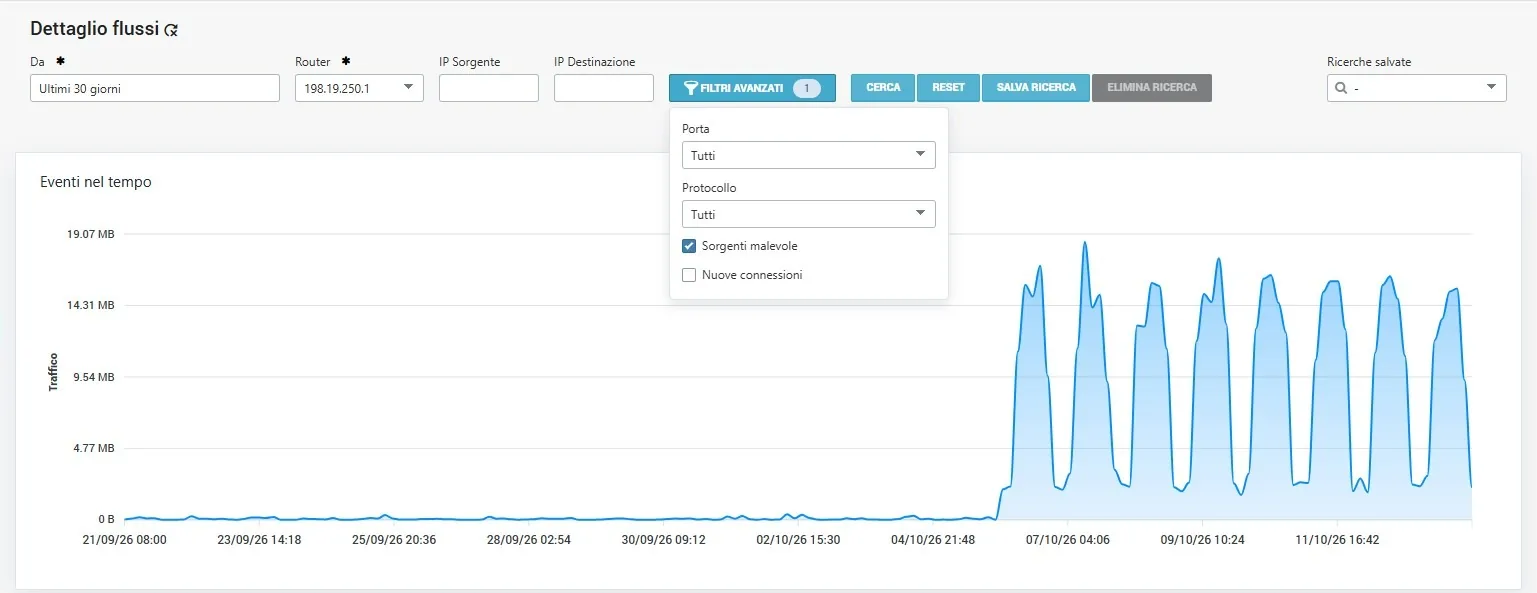Viewport: 1537px width, 593px height.
Task: Click the IP Destinazione field label
Action: point(595,62)
